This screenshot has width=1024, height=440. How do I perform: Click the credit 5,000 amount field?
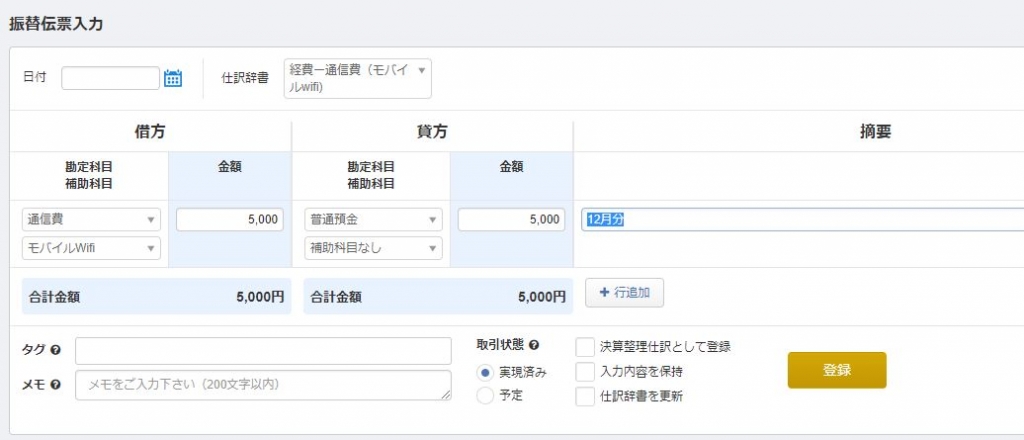(511, 220)
